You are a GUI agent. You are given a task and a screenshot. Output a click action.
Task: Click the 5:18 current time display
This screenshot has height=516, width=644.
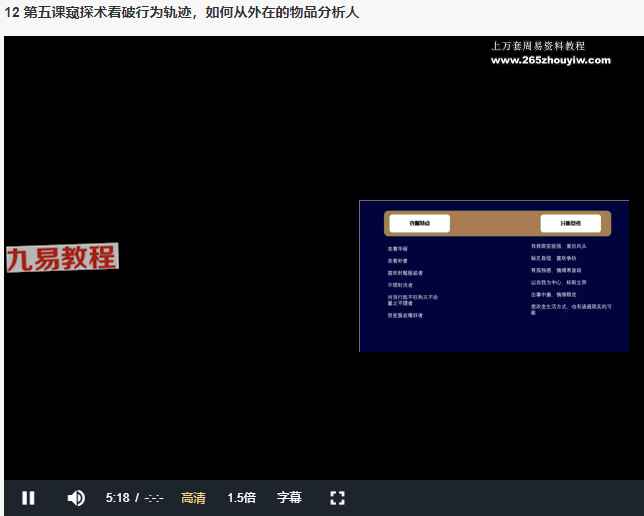click(117, 497)
